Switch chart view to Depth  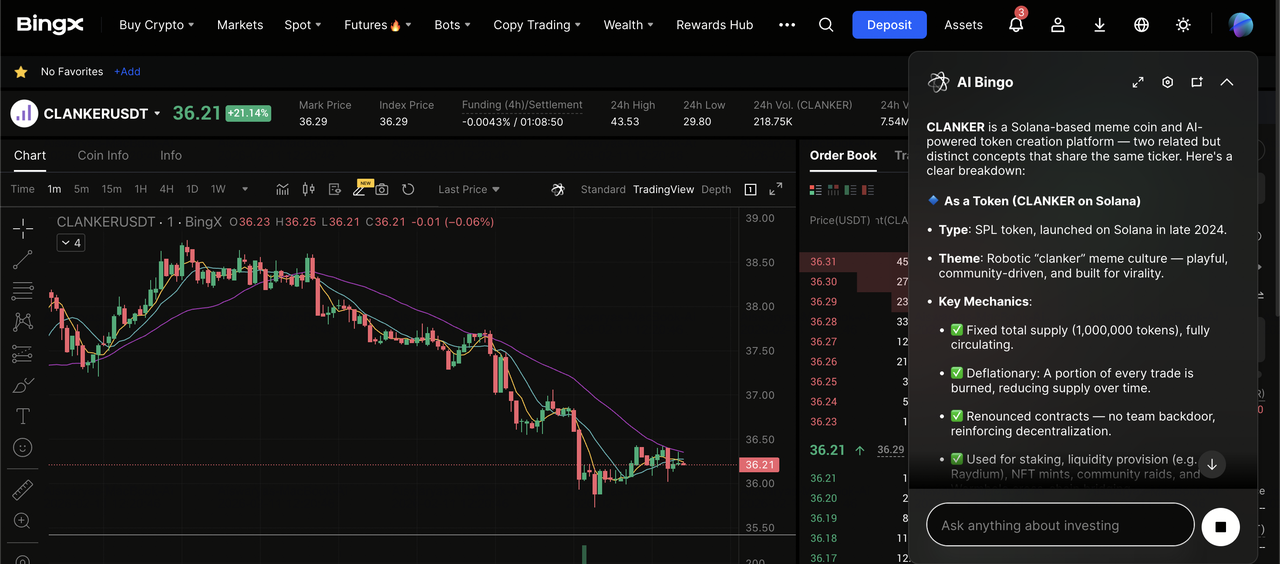(716, 189)
